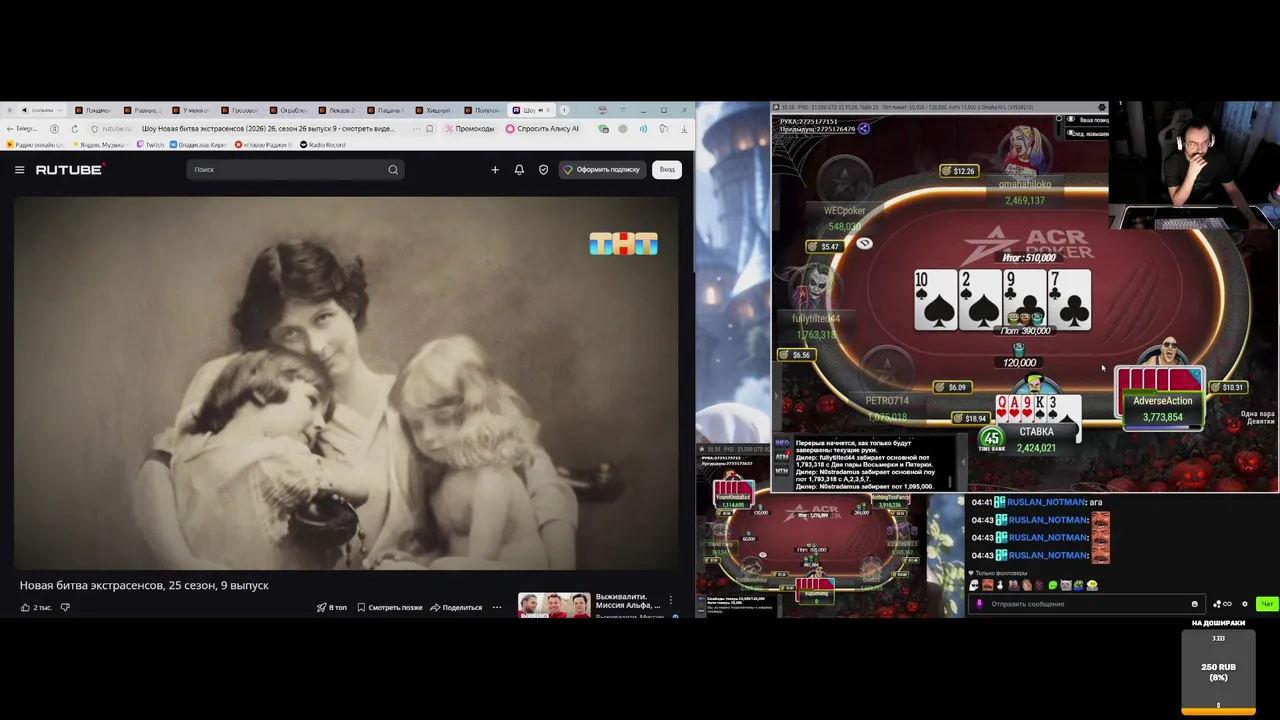Viewport: 1280px width, 720px height.
Task: Click the RUSLAN_NOTMAN username at 04:41
Action: (1047, 502)
